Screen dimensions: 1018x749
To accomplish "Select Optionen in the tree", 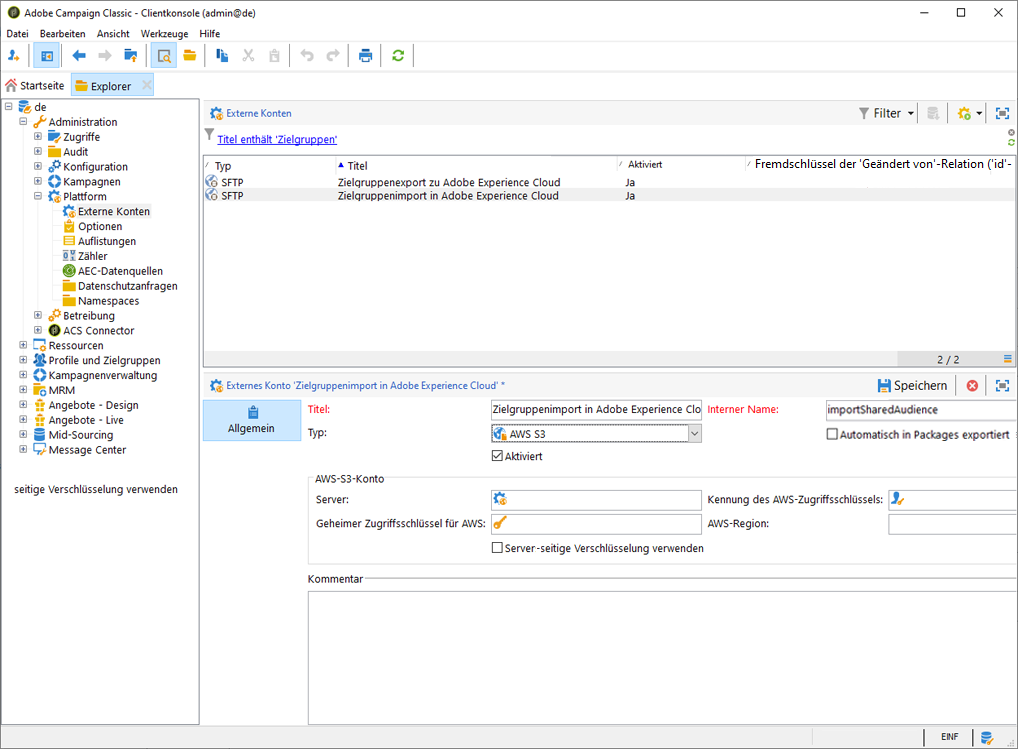I will pyautogui.click(x=100, y=226).
